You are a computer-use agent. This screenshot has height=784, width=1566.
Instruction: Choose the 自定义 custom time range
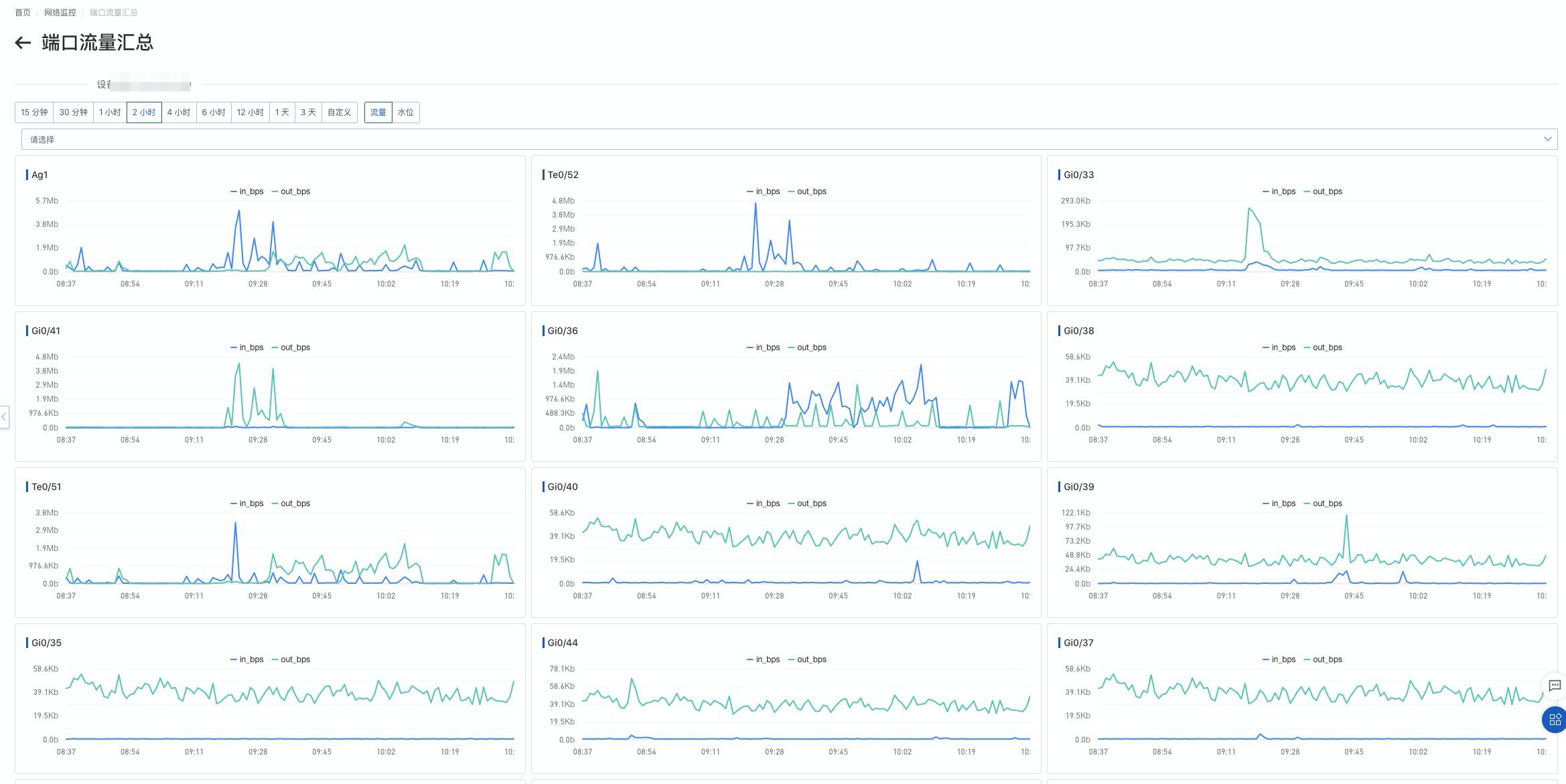point(340,112)
